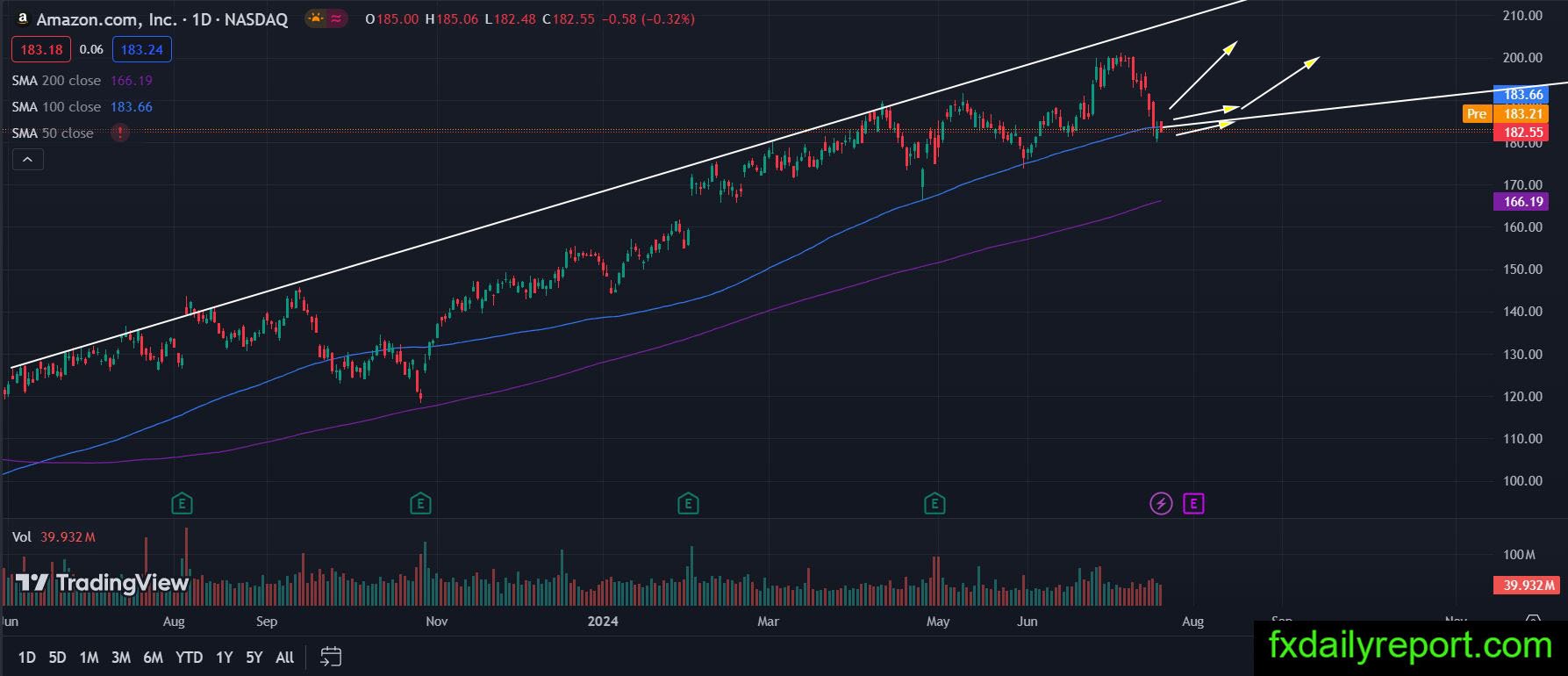Click the 210.00 price axis value

coord(1522,15)
